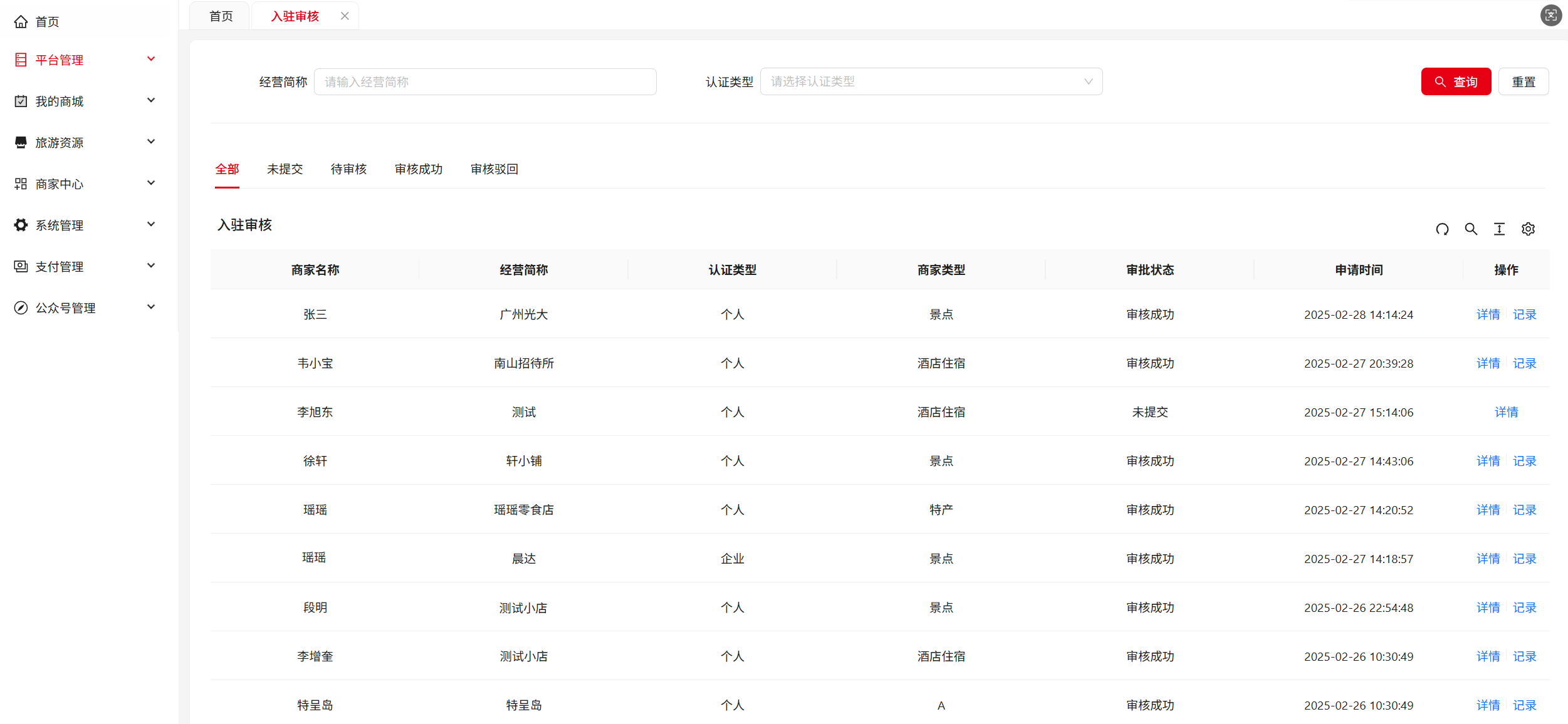Click the 首页 home icon in sidebar
The width and height of the screenshot is (1568, 724).
point(21,22)
